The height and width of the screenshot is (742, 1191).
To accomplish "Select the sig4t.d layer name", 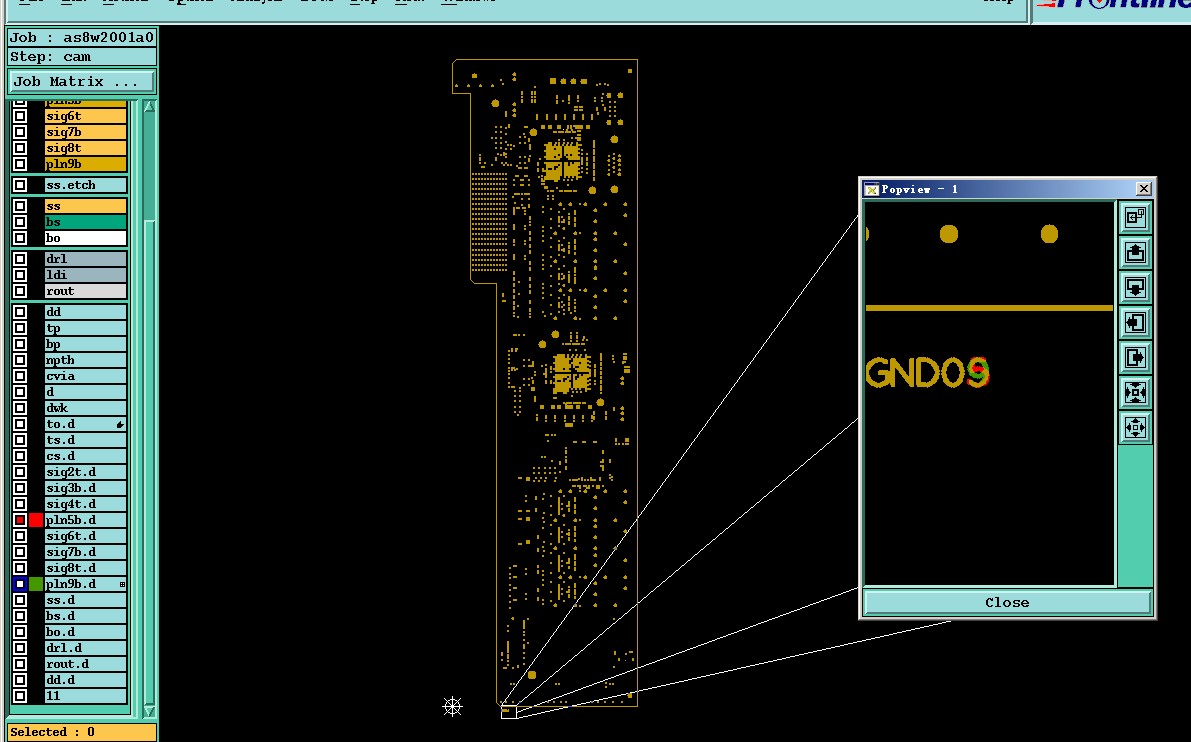I will coord(85,504).
